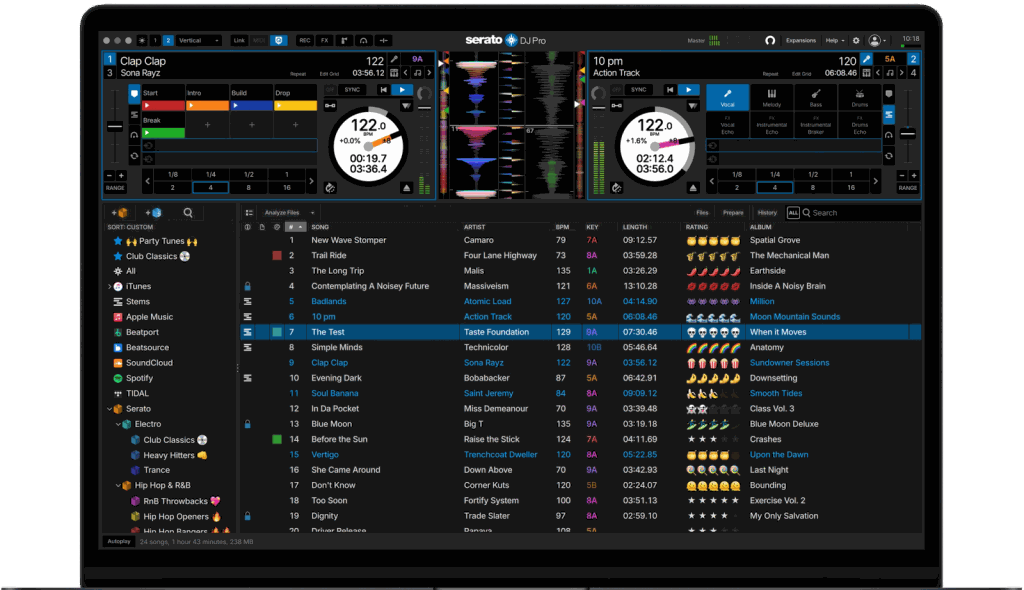Toggle Repeat on left deck
Screen dimensions: 1024x590
tap(298, 74)
